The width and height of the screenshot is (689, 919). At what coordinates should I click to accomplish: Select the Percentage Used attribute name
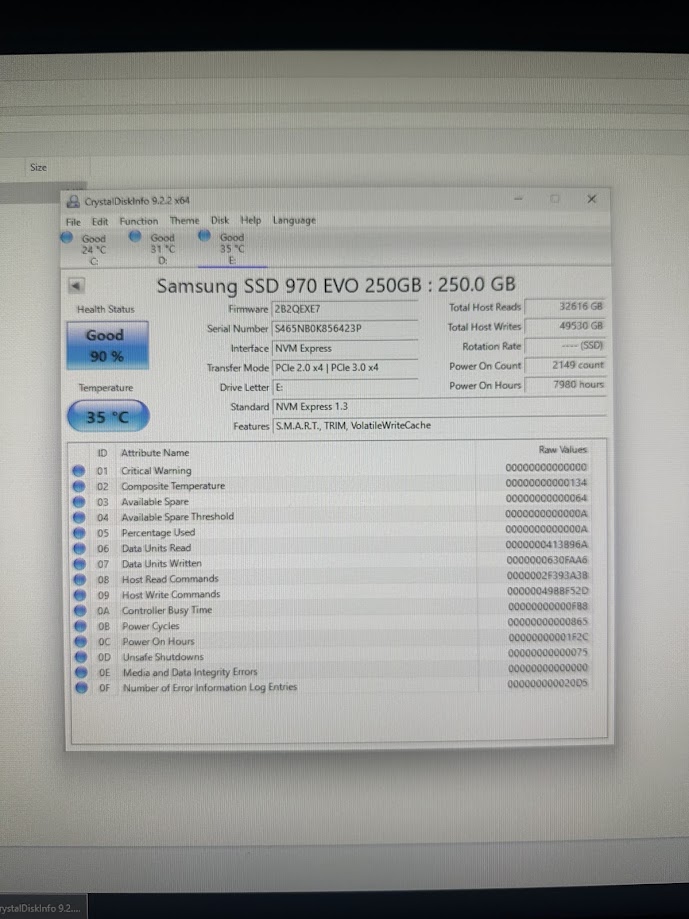(x=158, y=533)
